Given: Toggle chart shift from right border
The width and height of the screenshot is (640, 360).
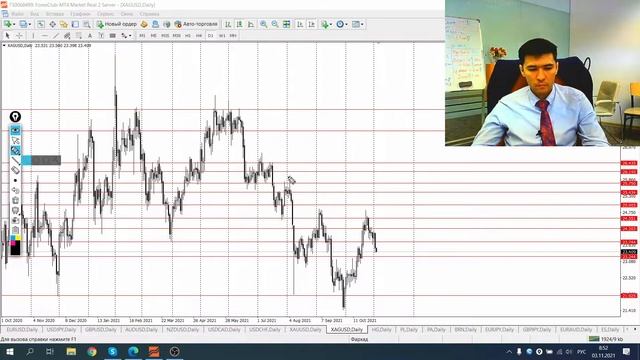Looking at the screenshot, I should coord(311,24).
